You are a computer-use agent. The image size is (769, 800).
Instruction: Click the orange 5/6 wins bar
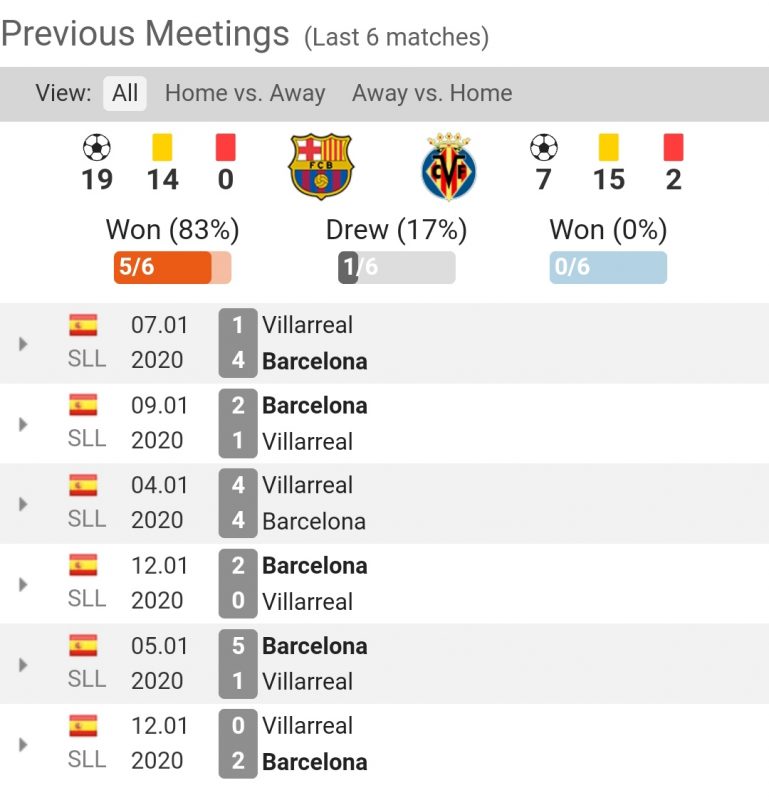pos(172,268)
